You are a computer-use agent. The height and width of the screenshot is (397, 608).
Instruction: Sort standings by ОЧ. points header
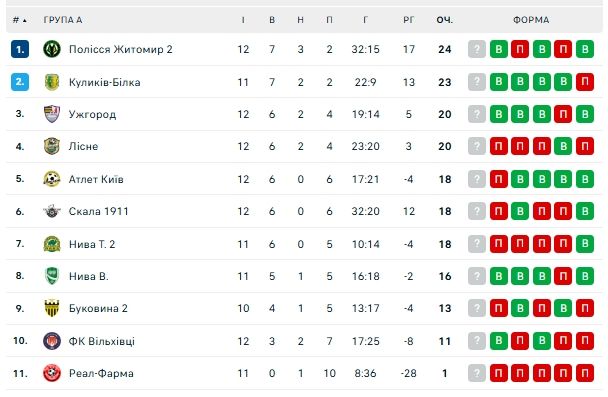444,20
